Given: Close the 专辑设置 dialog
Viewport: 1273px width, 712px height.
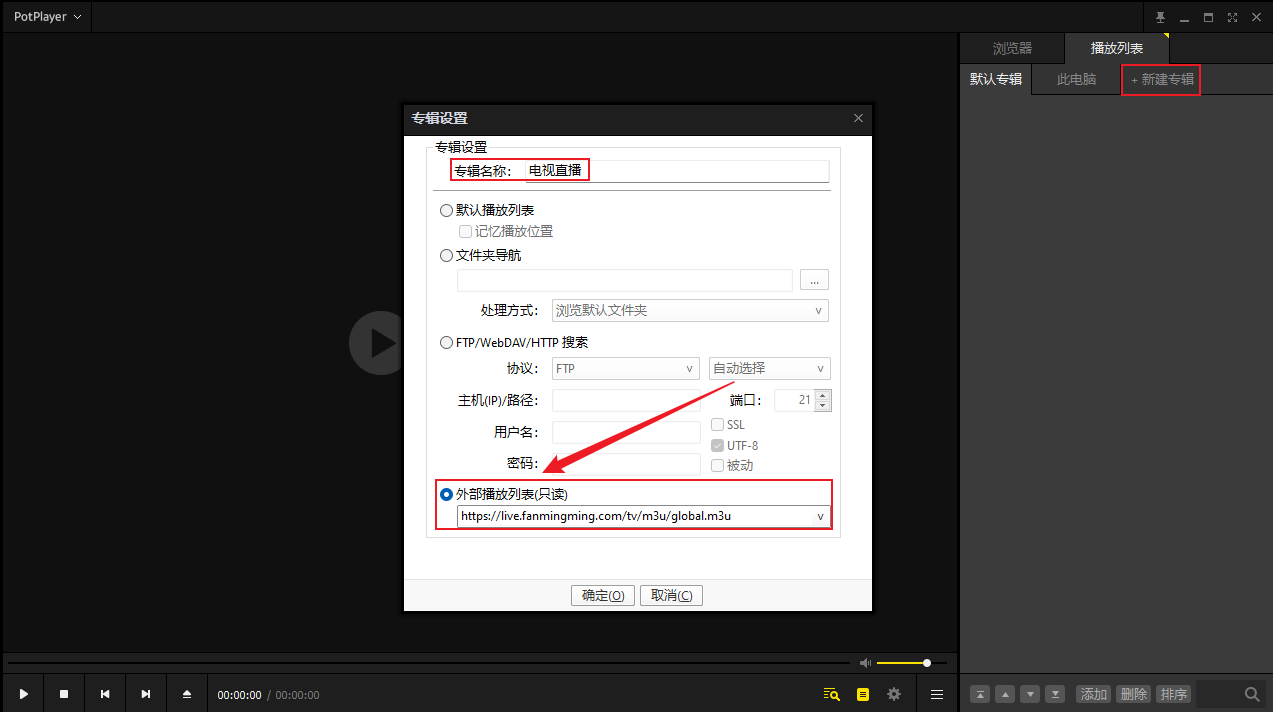Looking at the screenshot, I should pyautogui.click(x=858, y=118).
